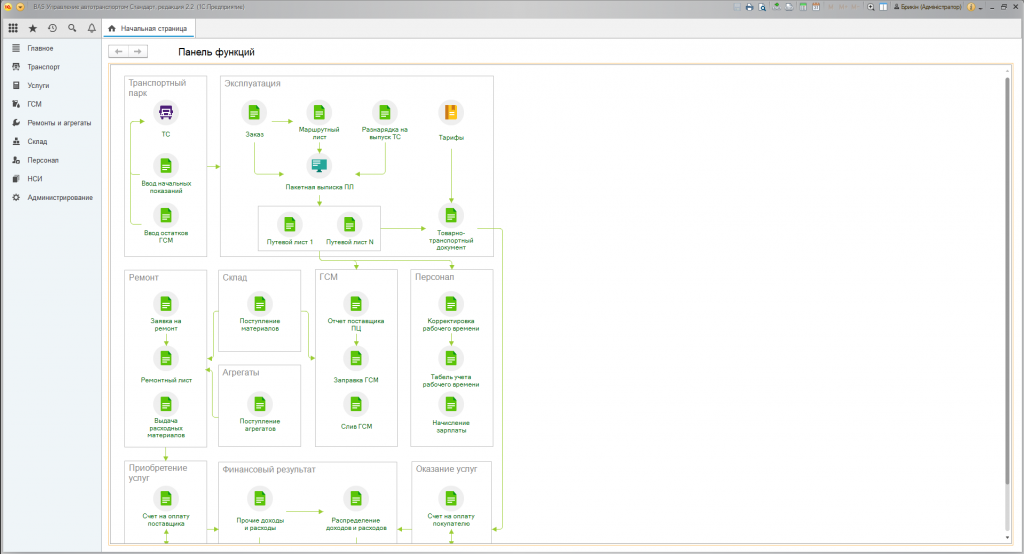This screenshot has width=1024, height=554.
Task: Switch to Начальная страница tab
Action: 148,28
